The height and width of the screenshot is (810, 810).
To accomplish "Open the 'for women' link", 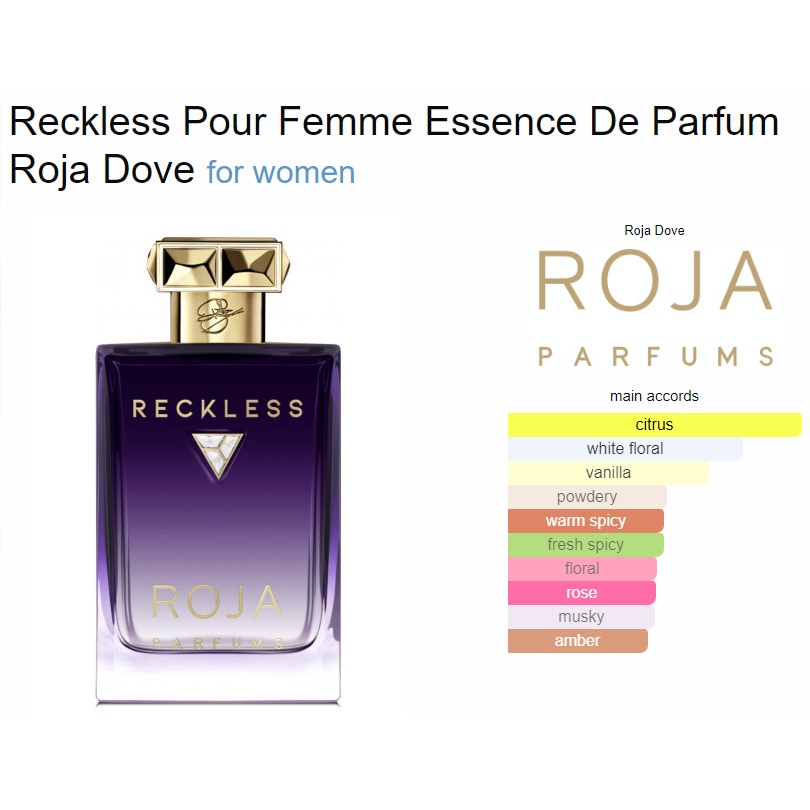I will point(281,172).
